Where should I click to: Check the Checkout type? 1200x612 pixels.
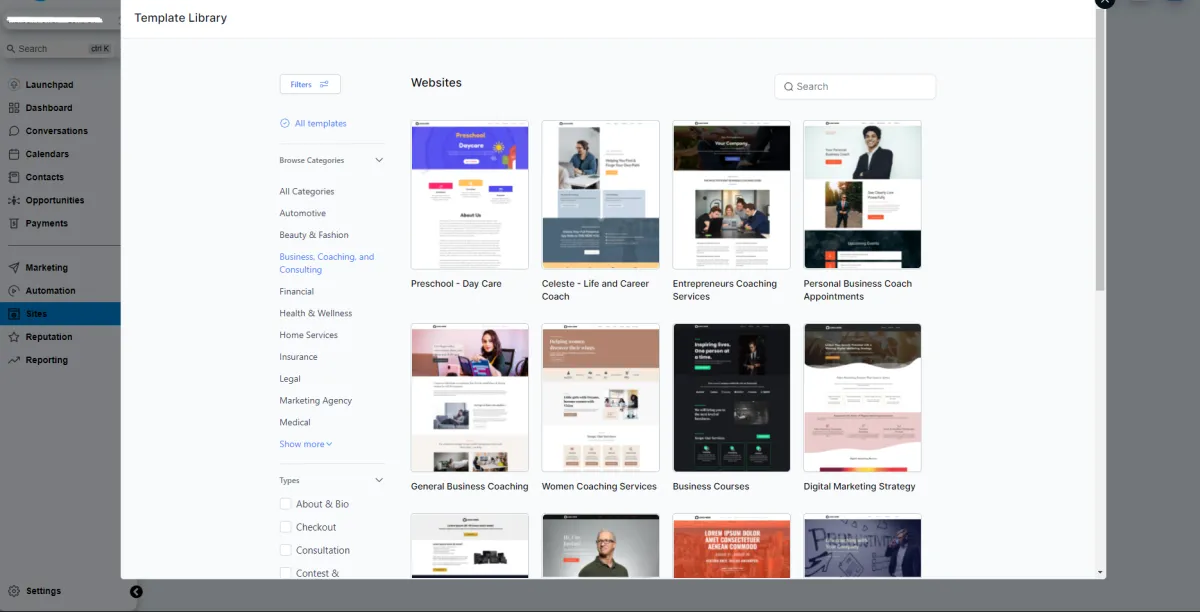286,527
